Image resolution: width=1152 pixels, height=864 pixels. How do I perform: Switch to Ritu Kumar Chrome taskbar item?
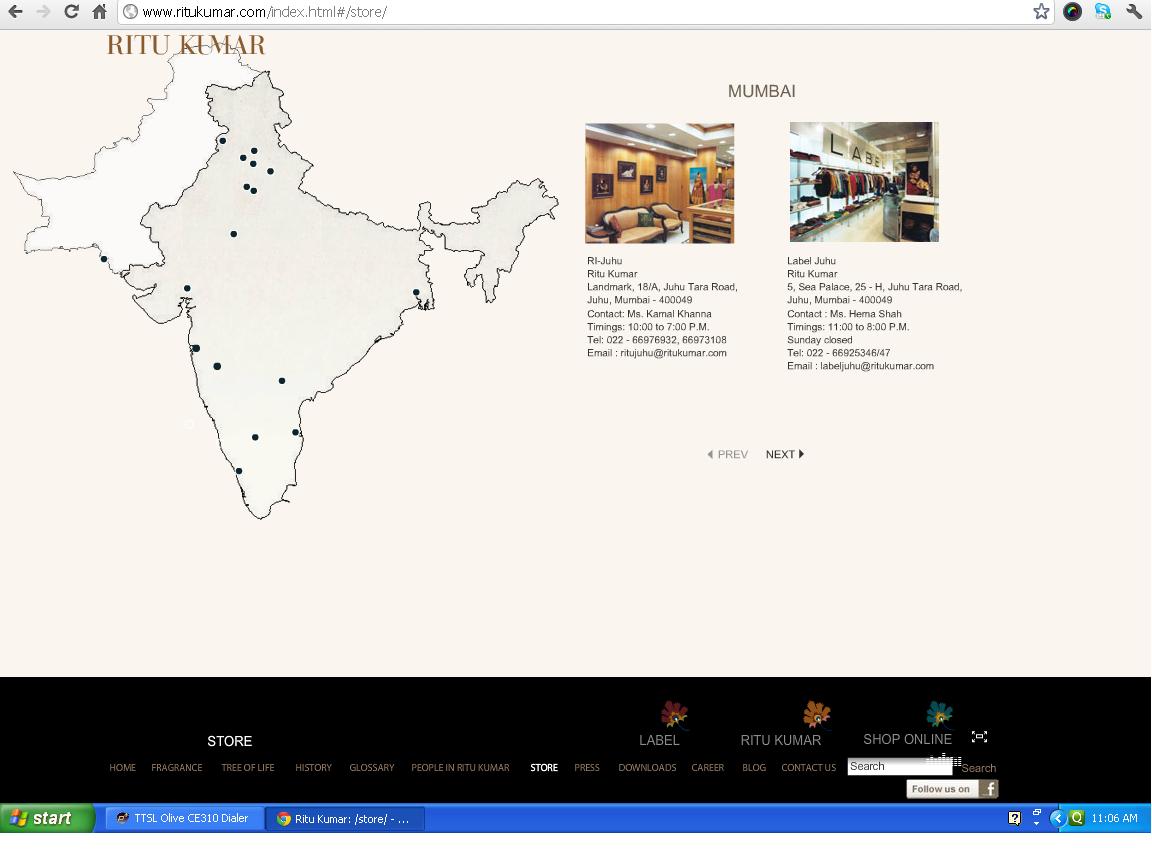click(x=345, y=818)
